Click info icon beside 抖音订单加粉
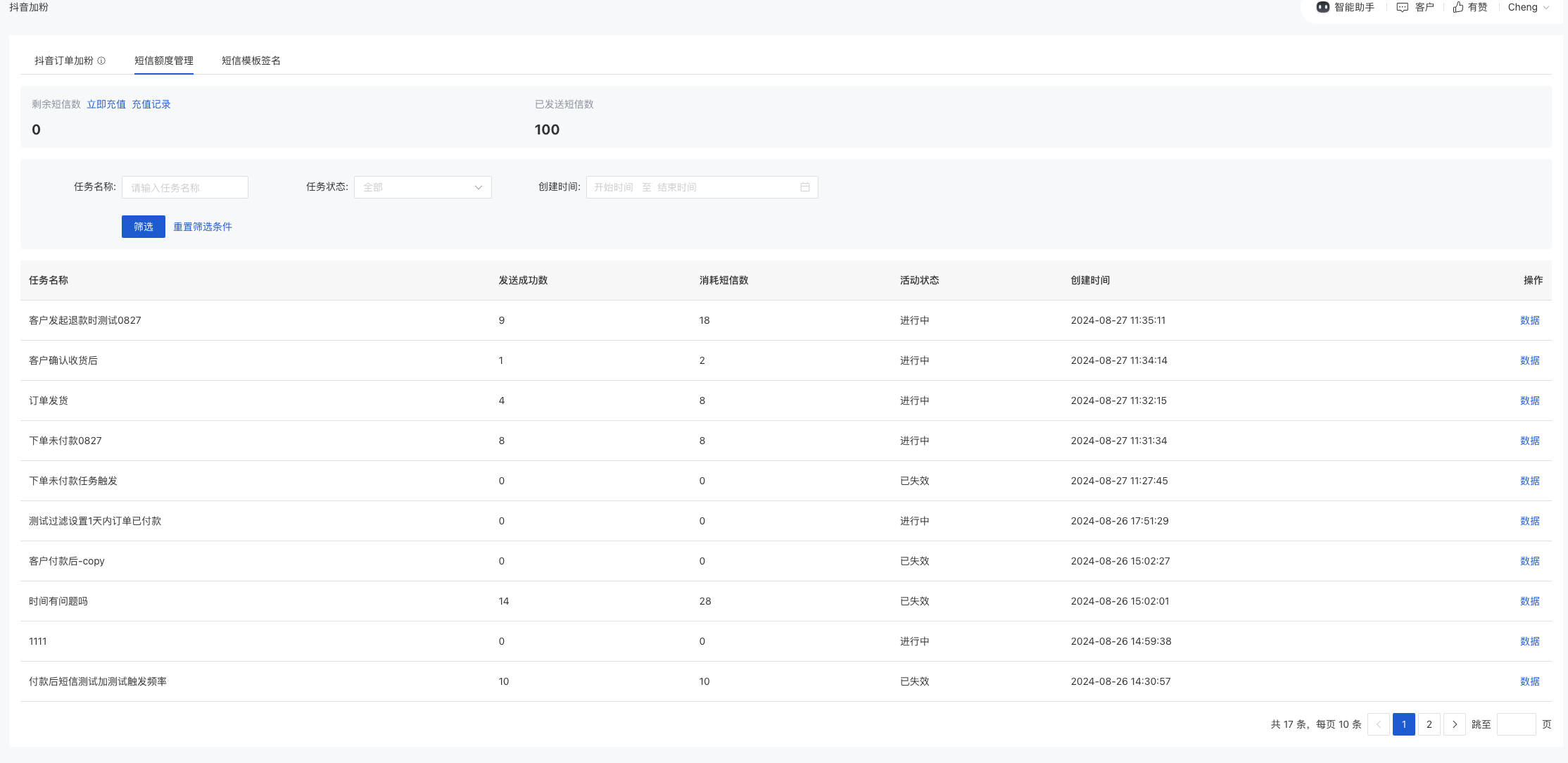 [x=101, y=61]
